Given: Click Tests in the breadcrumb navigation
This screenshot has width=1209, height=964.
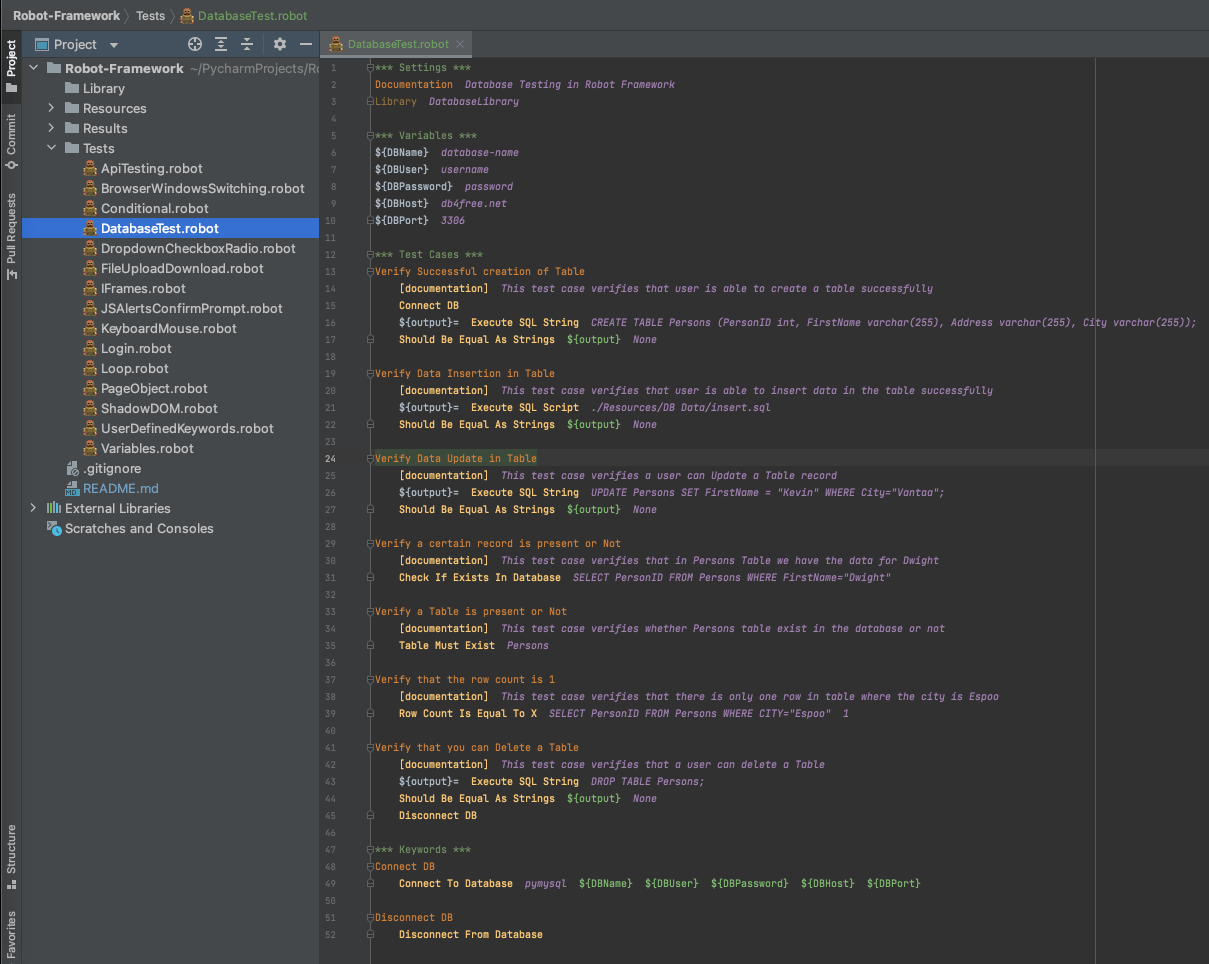Looking at the screenshot, I should click(150, 16).
